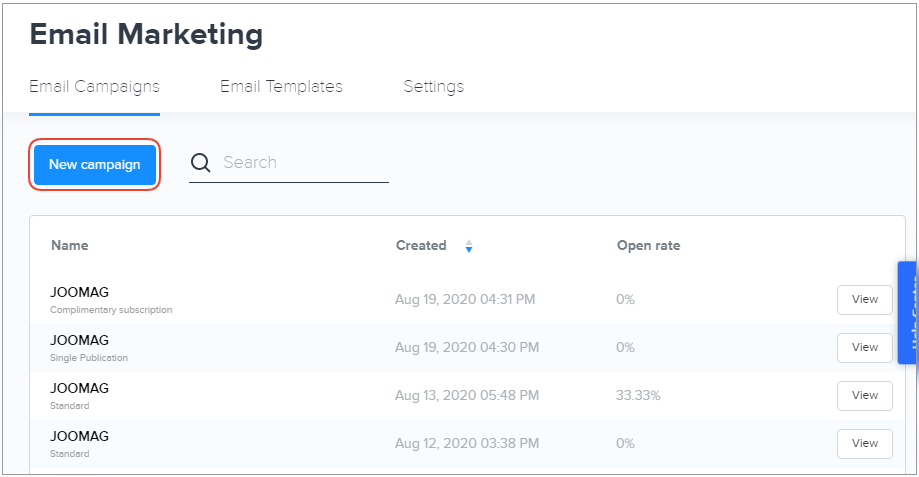
Task: Open the JOOMAG Single Publication row
Action: pyautogui.click(x=80, y=340)
